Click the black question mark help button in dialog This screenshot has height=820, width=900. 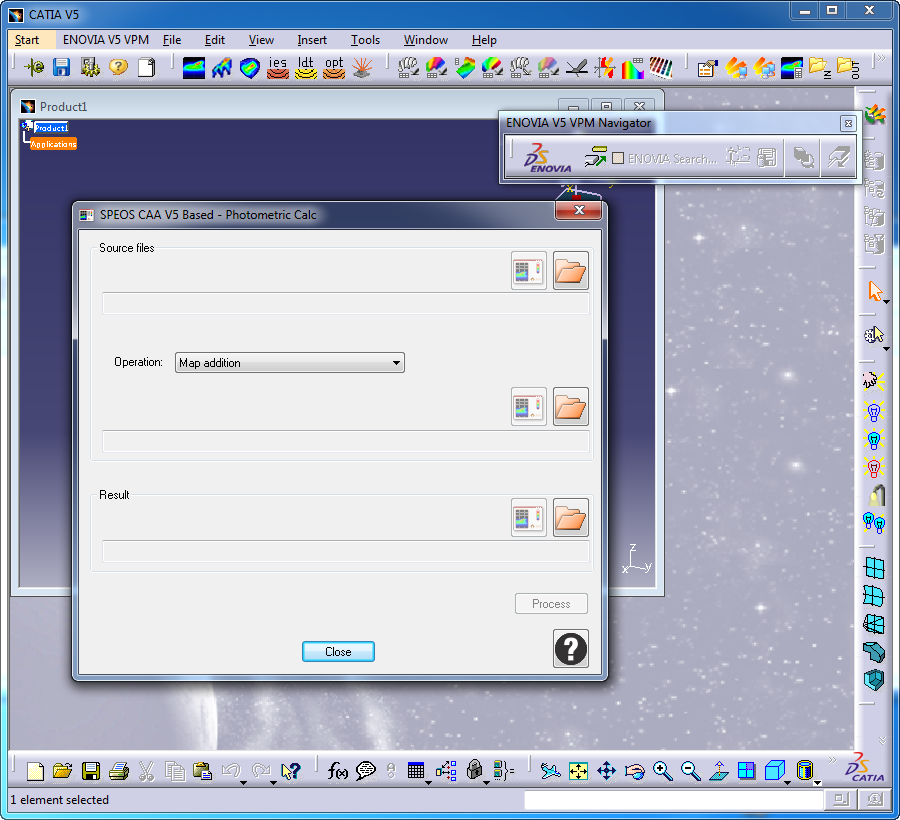click(571, 648)
